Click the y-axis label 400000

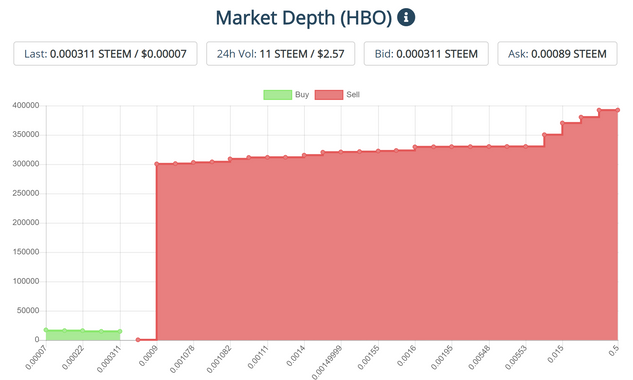[26, 105]
